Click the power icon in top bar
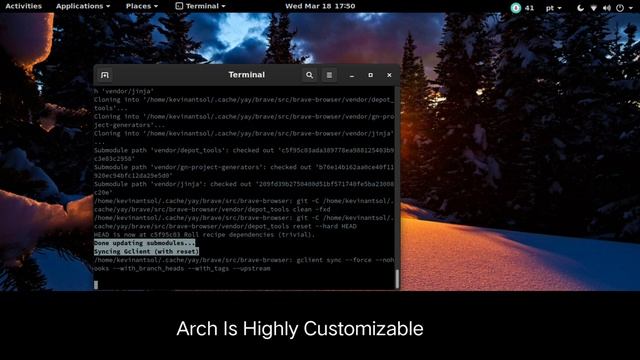 (x=620, y=8)
